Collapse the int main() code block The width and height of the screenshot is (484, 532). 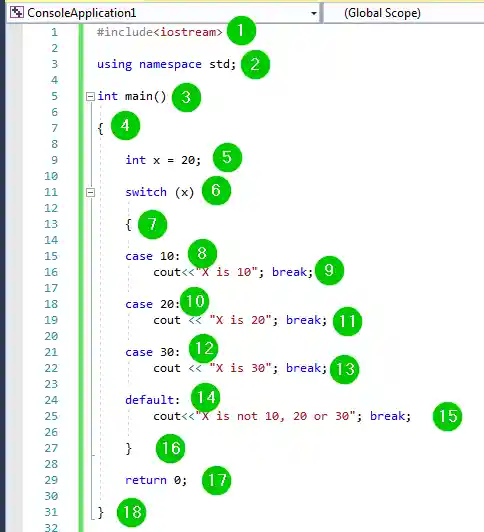coord(90,96)
